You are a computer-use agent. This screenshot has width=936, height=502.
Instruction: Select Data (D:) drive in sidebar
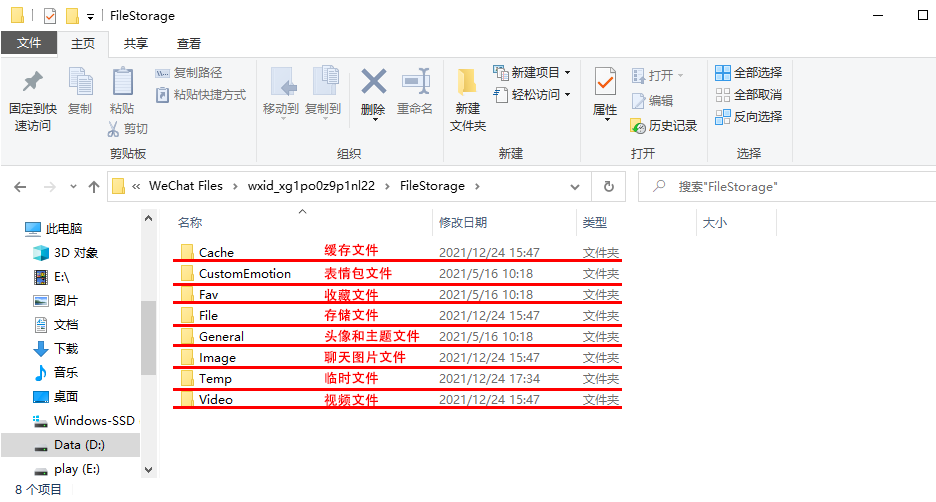[80, 445]
